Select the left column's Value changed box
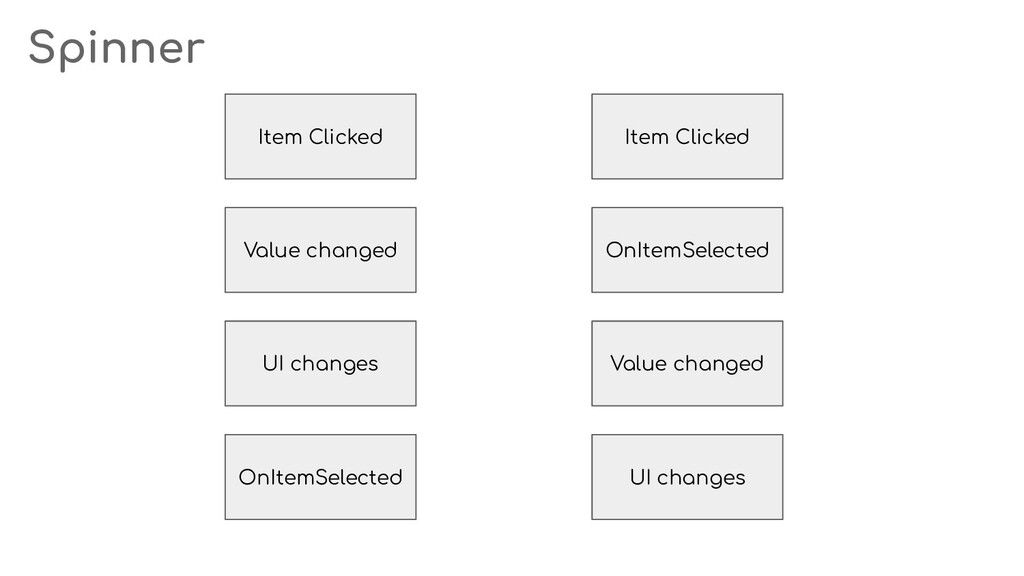This screenshot has height=576, width=1024. click(x=320, y=250)
